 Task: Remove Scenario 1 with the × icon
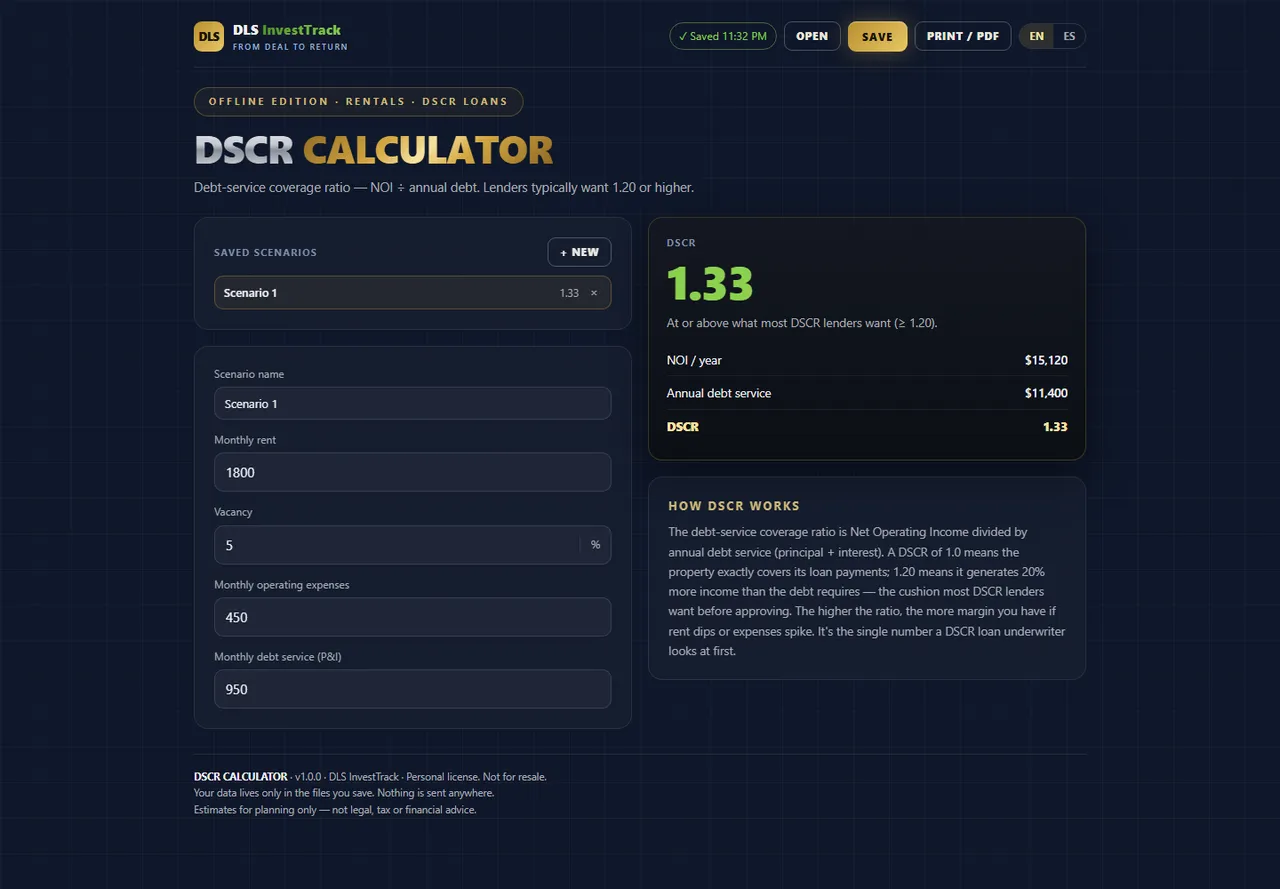tap(594, 293)
